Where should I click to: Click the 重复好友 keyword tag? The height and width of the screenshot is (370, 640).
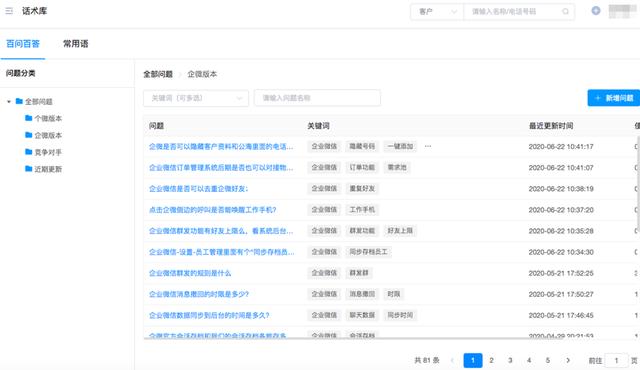coord(362,188)
